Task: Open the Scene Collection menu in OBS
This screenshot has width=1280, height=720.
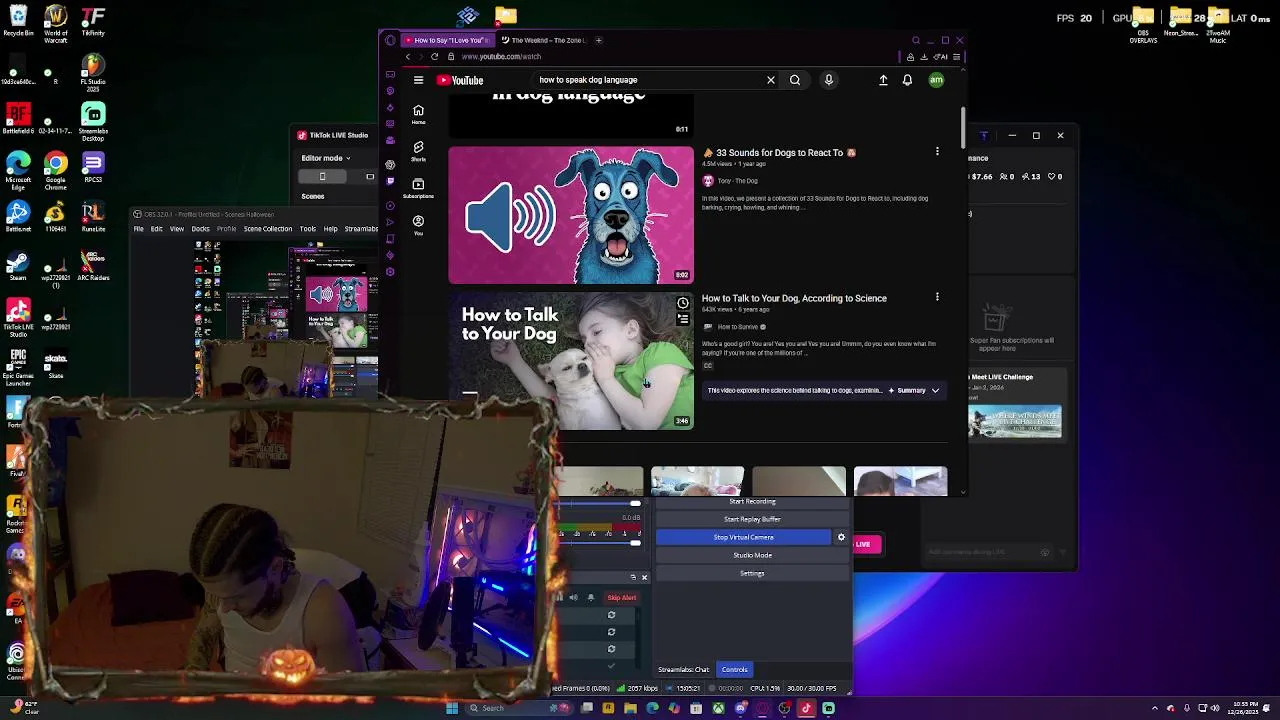Action: (x=268, y=229)
